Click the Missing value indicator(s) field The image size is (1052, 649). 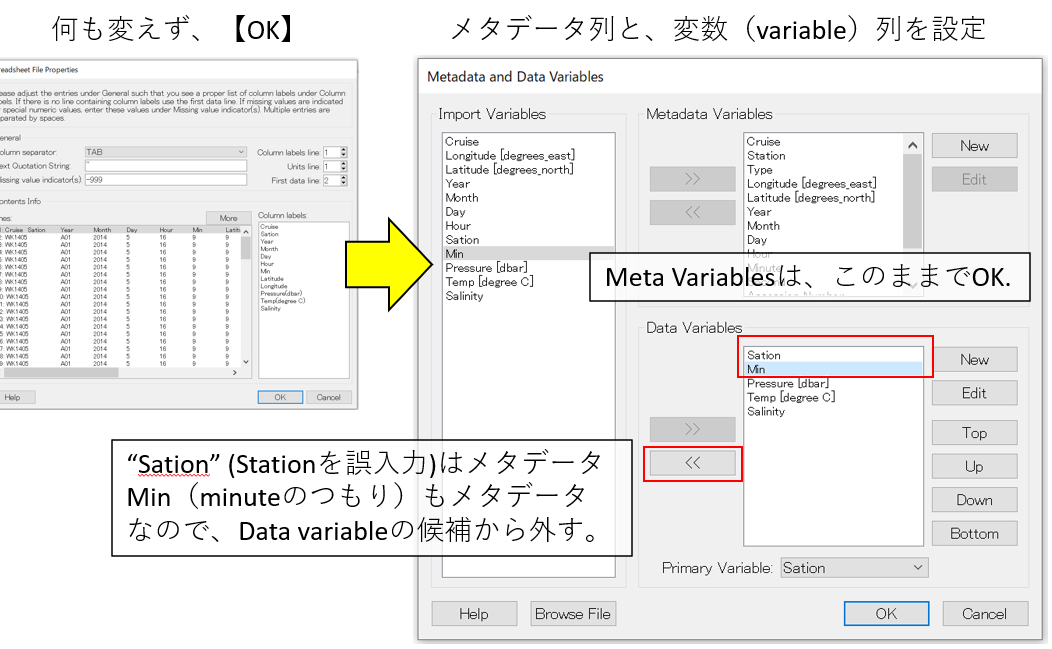(165, 180)
